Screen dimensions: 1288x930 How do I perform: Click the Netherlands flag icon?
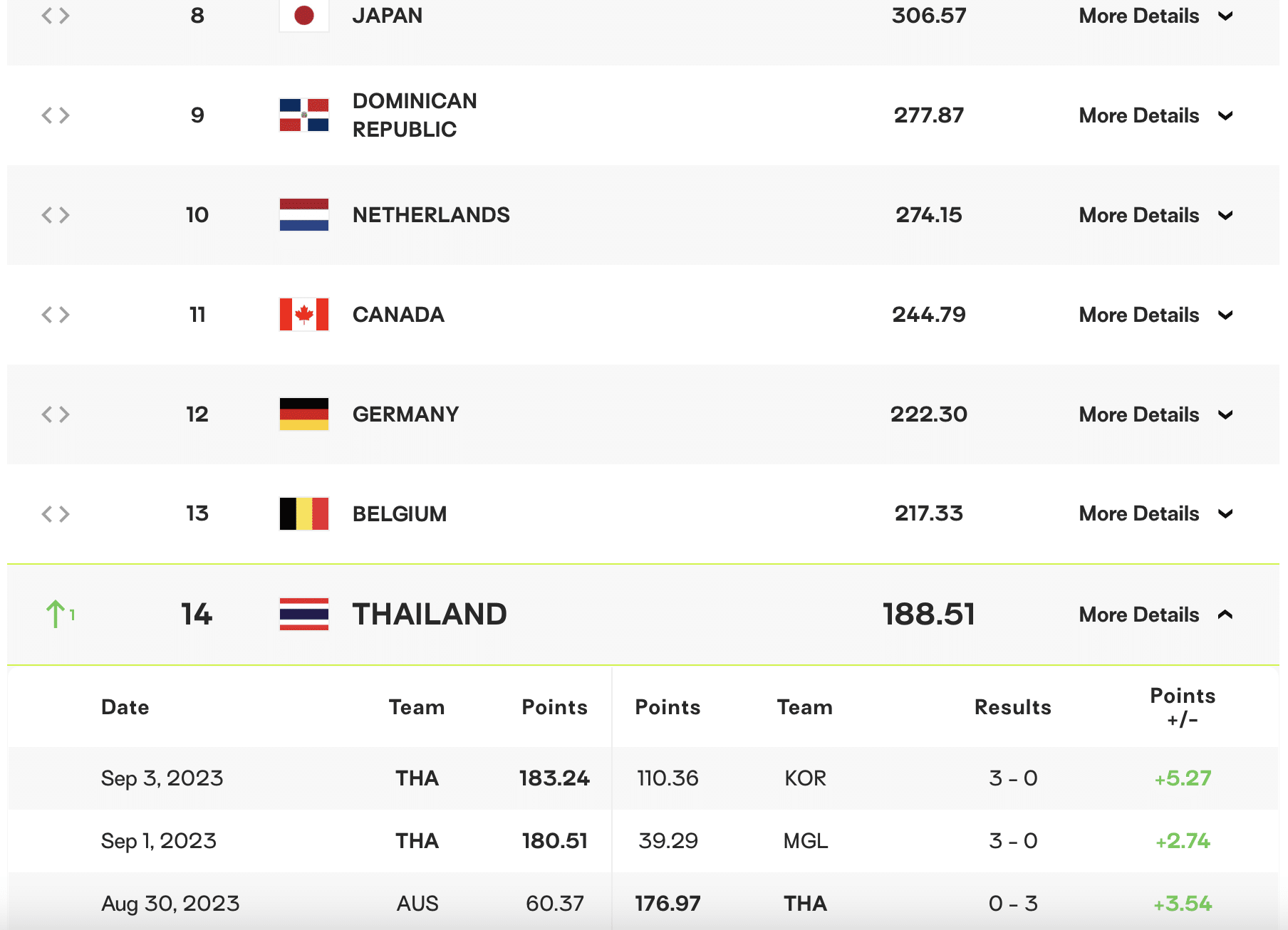(304, 215)
